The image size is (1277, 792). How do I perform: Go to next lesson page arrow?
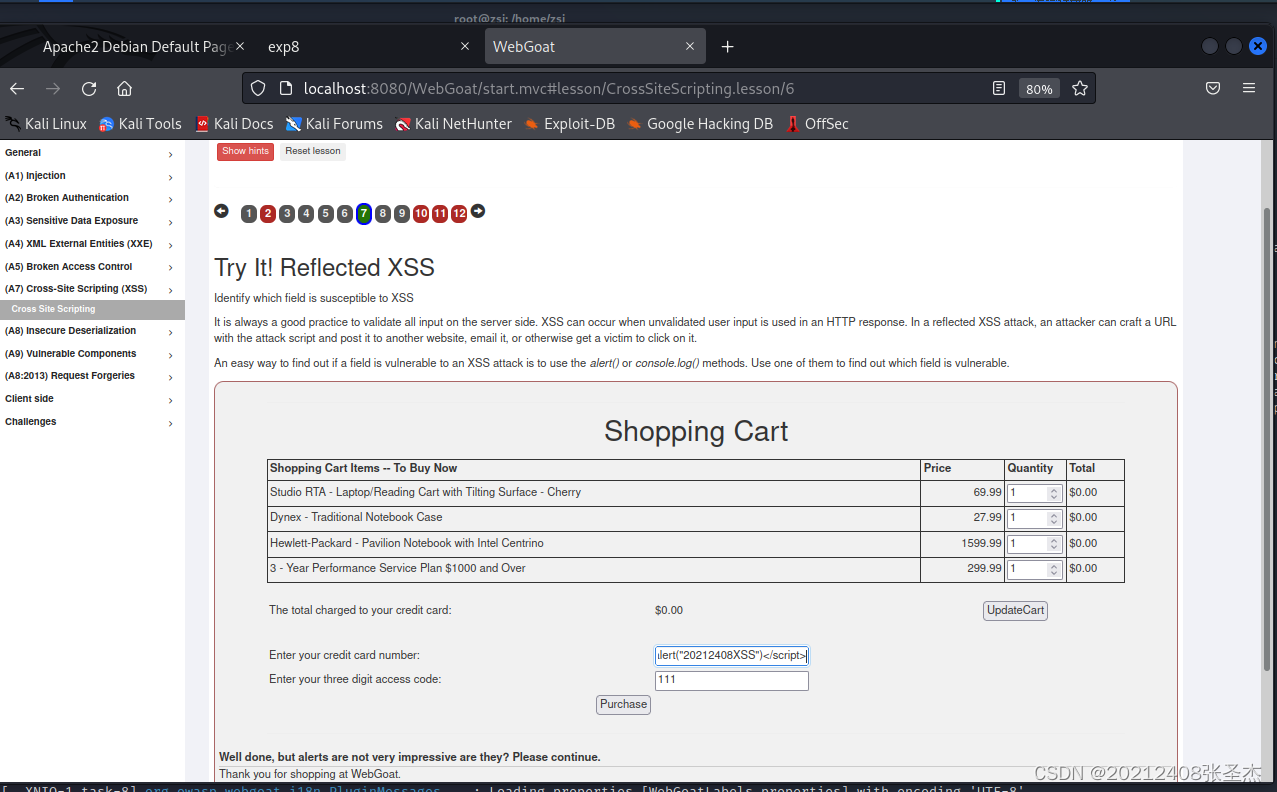478,212
